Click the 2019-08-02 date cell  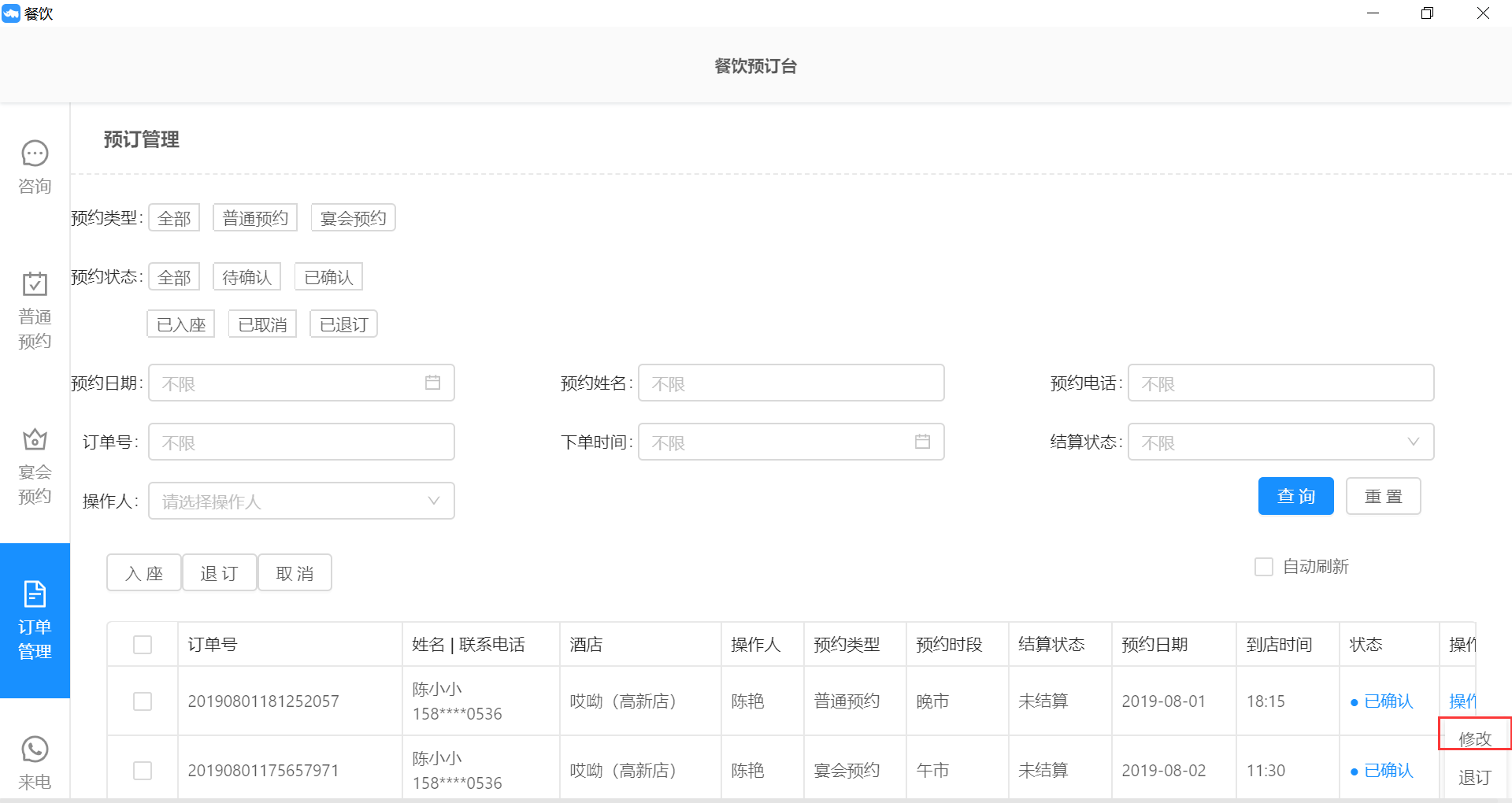coord(1163,771)
